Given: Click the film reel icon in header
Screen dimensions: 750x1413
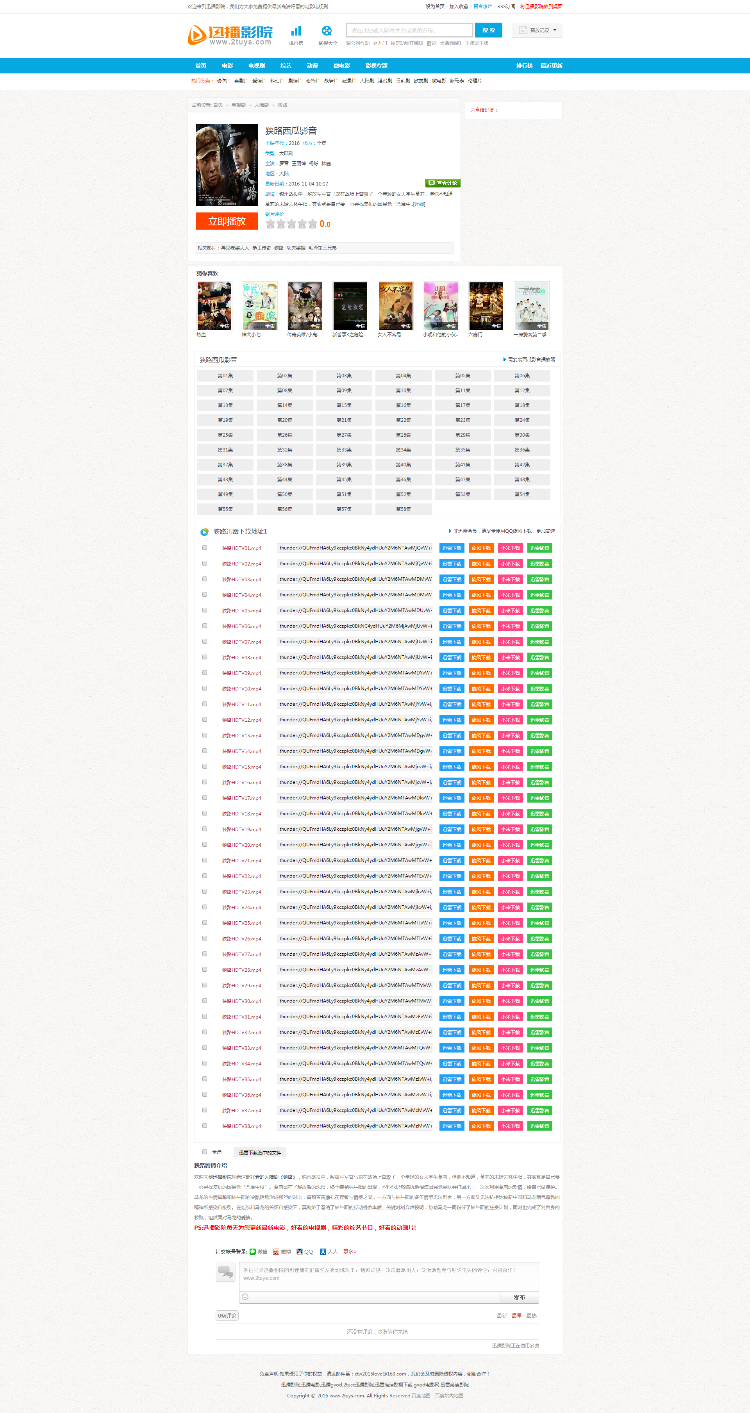Looking at the screenshot, I should 327,31.
